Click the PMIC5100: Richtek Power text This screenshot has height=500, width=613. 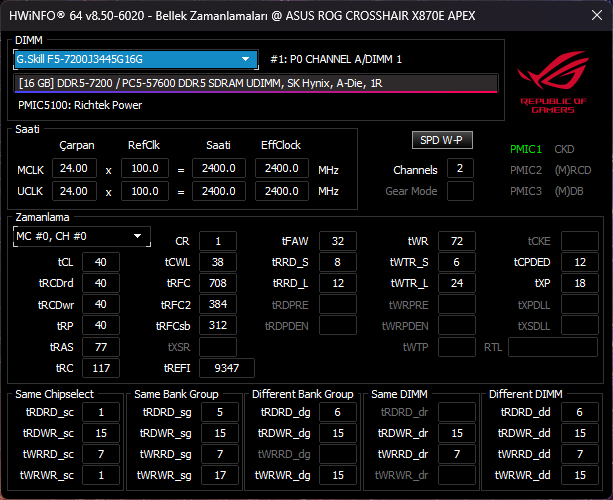click(x=80, y=105)
